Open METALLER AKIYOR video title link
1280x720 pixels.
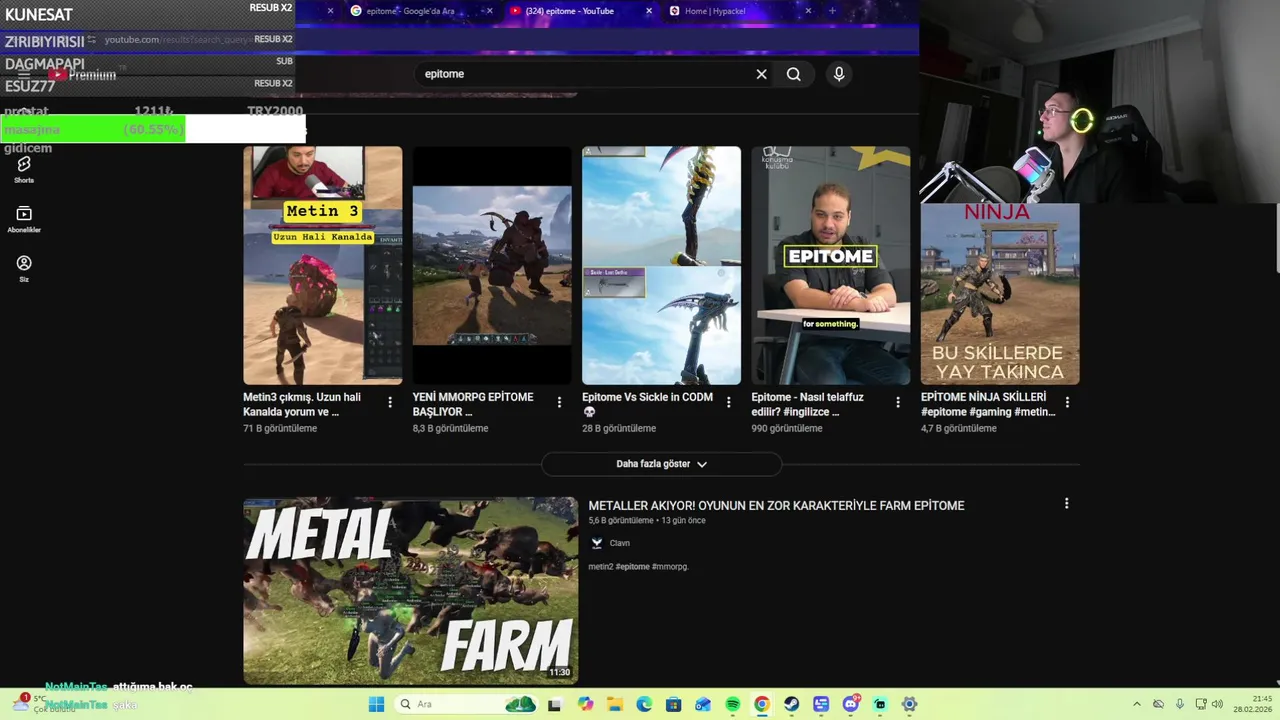coord(776,506)
